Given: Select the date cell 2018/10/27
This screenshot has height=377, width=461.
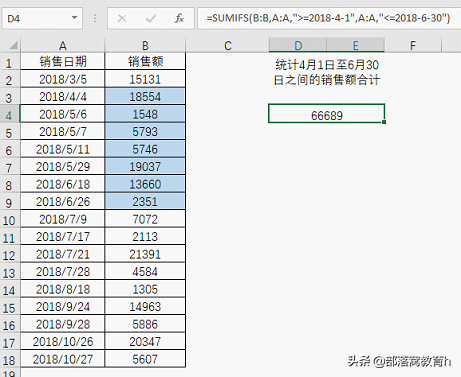Looking at the screenshot, I should [63, 359].
